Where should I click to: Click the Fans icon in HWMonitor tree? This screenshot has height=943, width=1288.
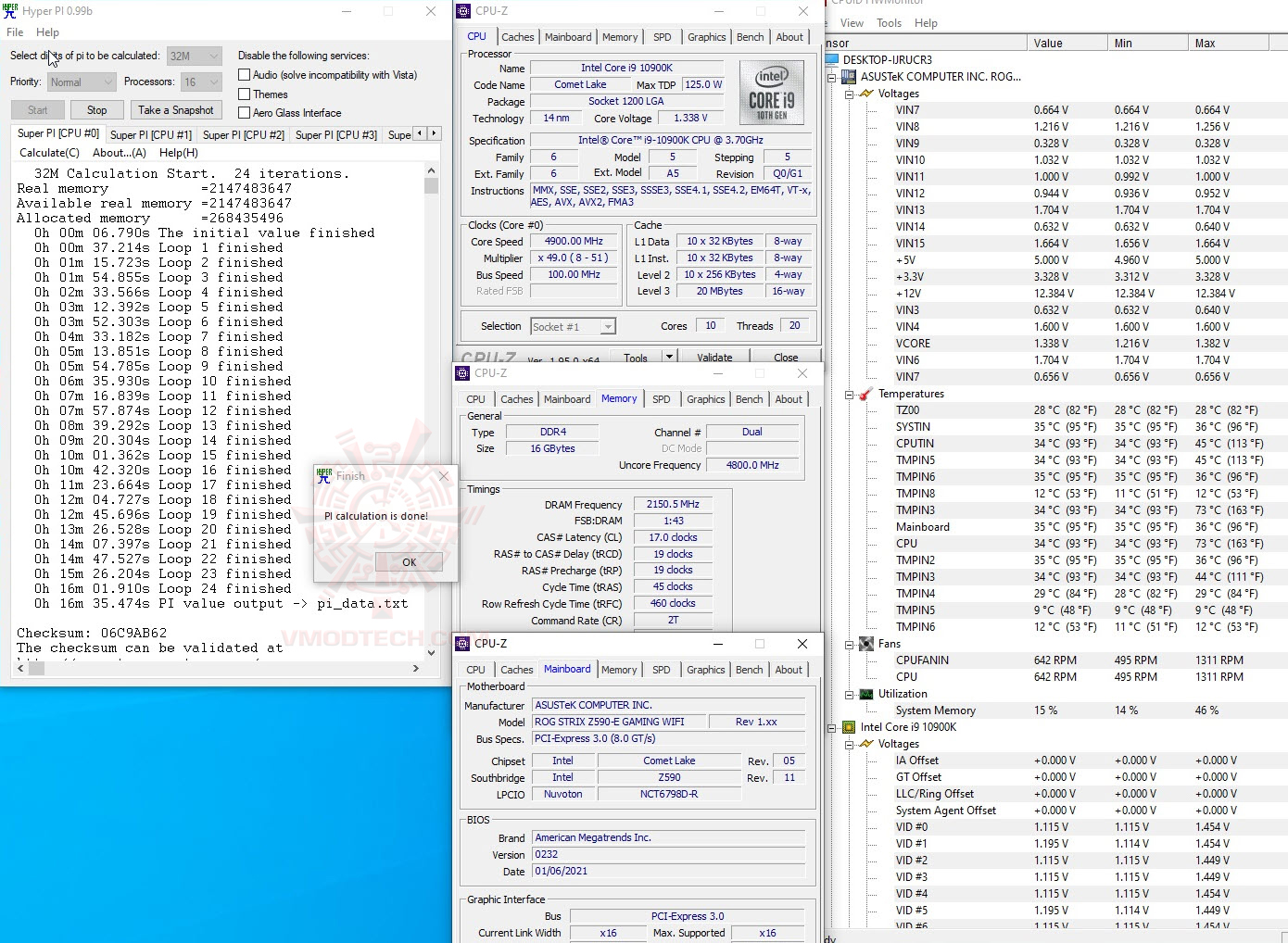pyautogui.click(x=866, y=644)
